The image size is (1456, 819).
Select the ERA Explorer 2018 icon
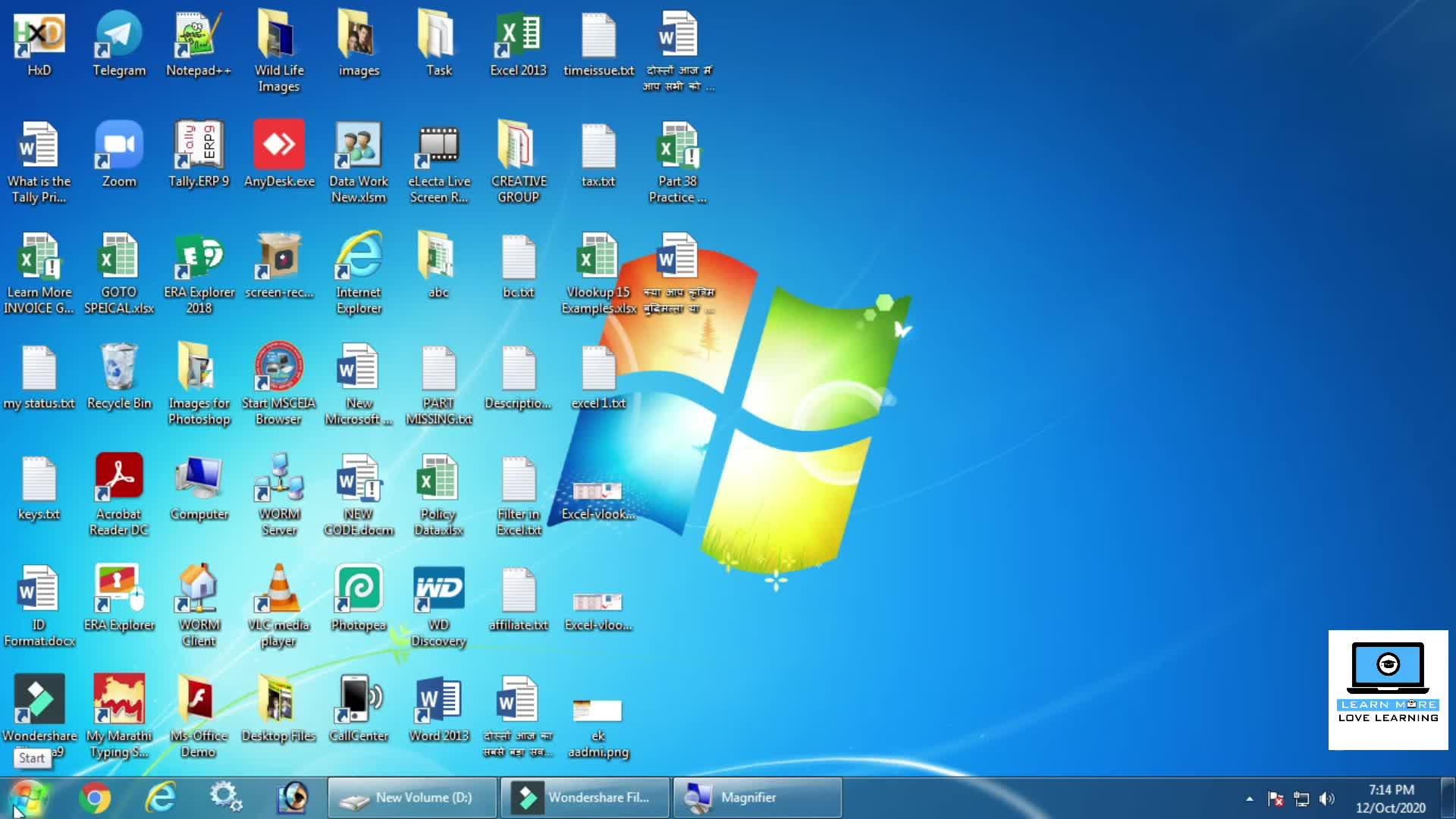199,275
